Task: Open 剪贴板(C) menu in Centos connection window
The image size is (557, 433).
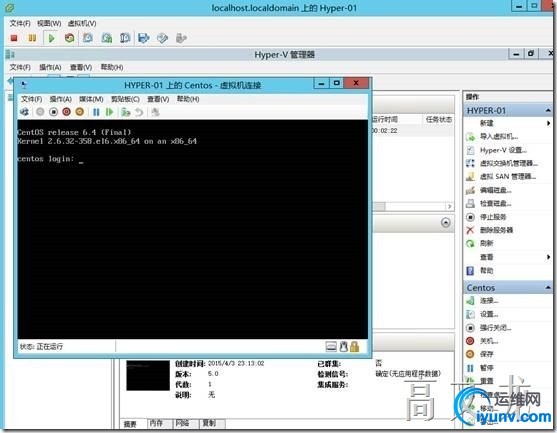Action: 125,99
